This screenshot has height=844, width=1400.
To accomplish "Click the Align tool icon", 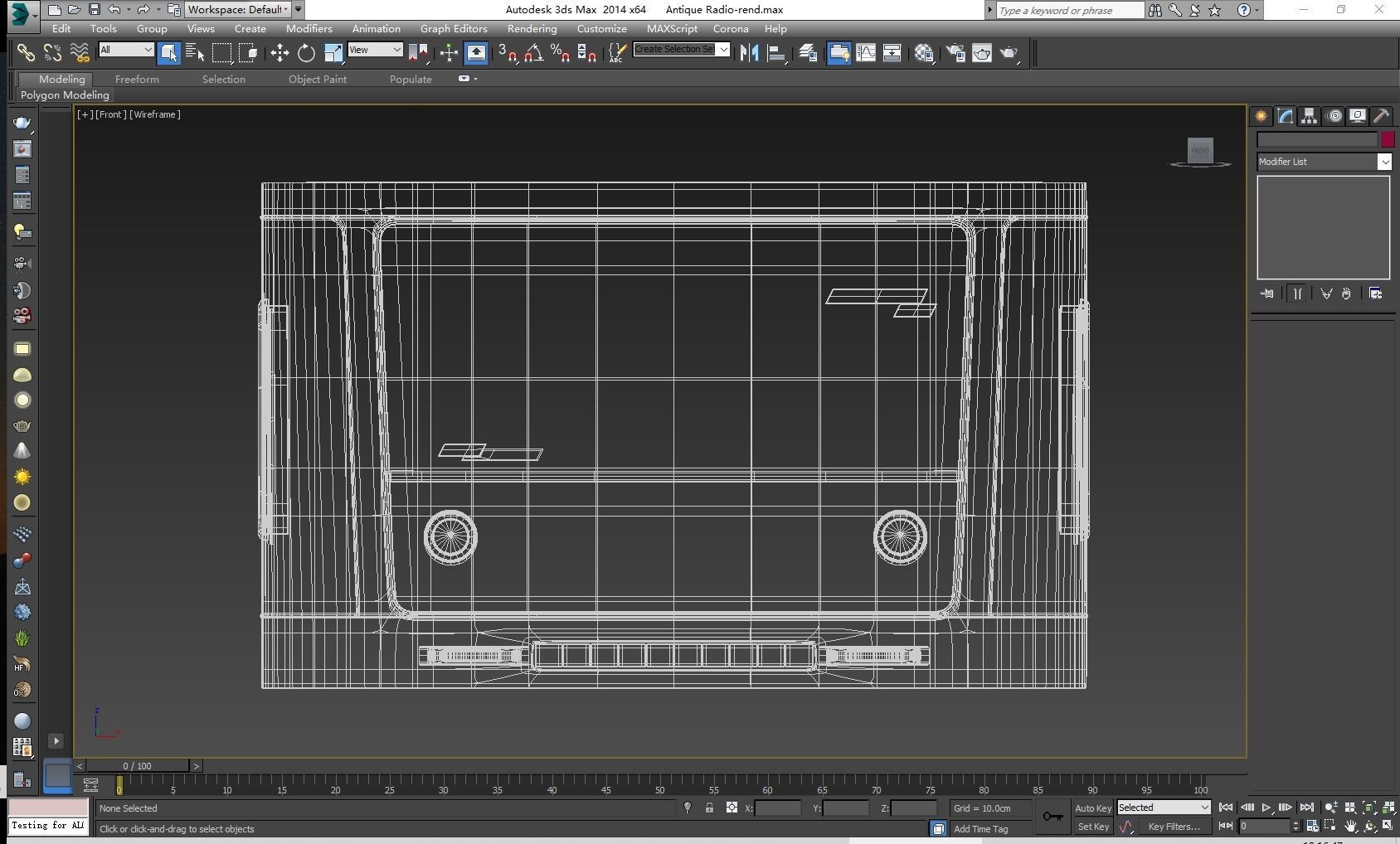I will 776,53.
